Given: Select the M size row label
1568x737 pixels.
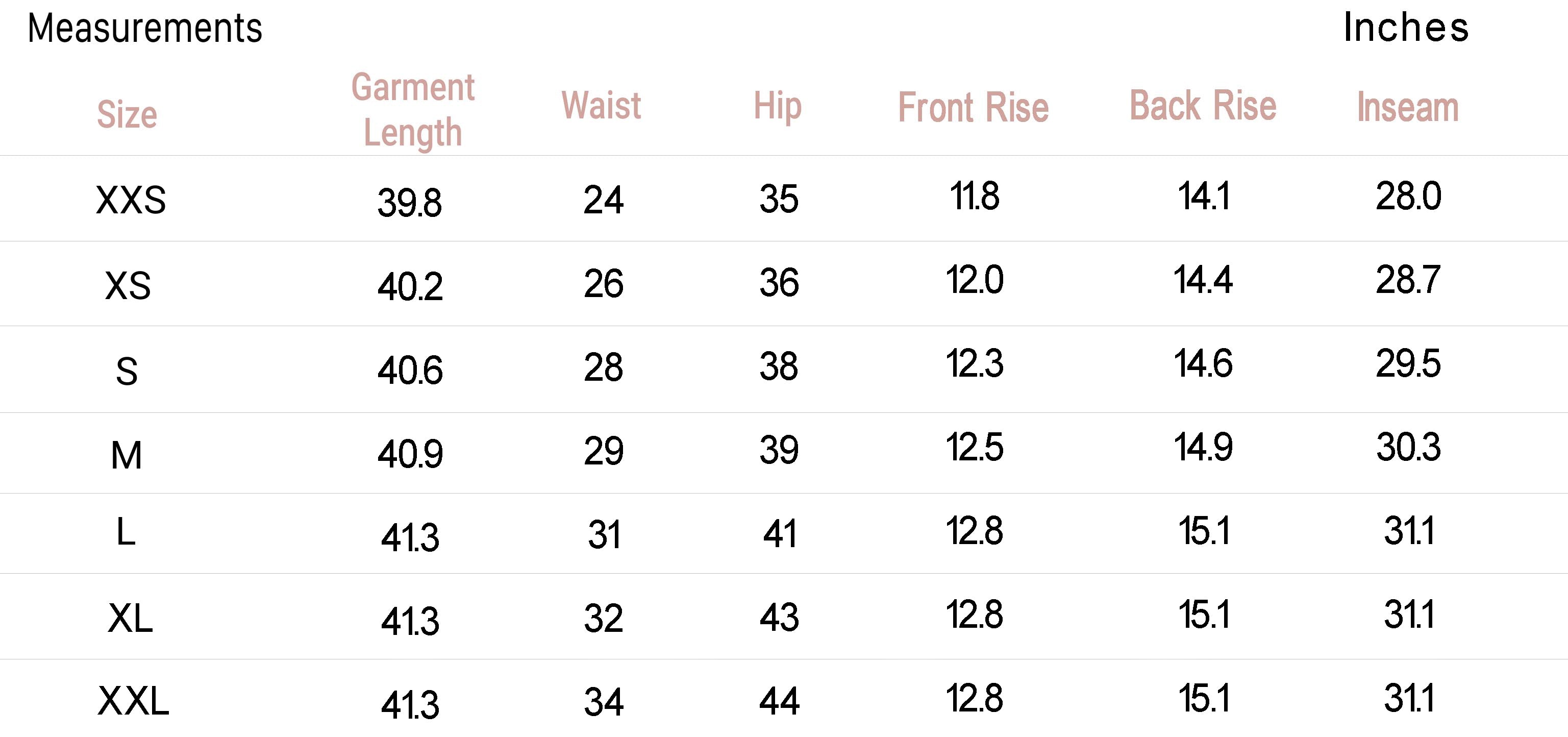Looking at the screenshot, I should point(127,455).
